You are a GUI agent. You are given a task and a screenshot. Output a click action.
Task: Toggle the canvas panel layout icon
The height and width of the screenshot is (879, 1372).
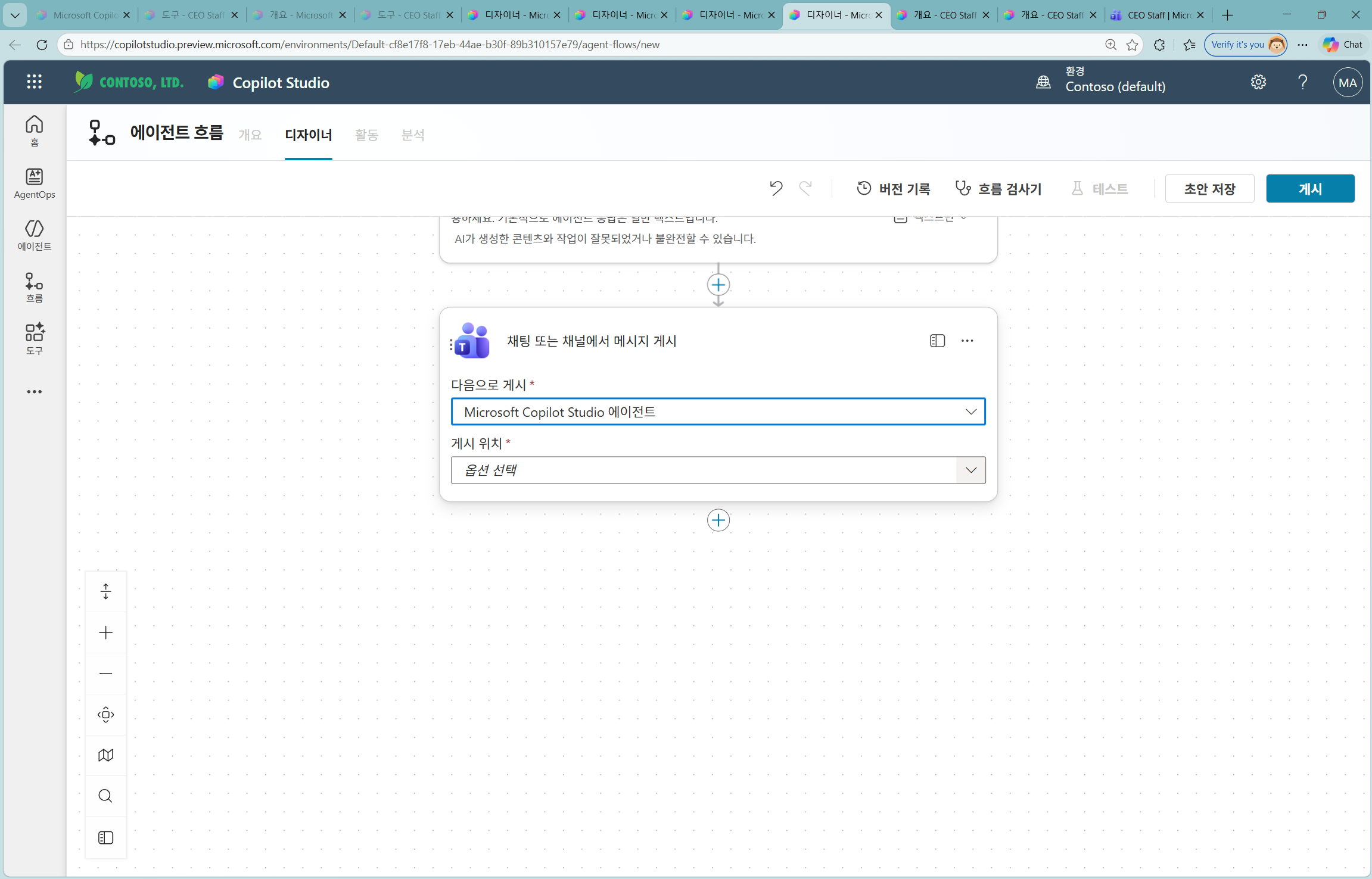click(106, 838)
